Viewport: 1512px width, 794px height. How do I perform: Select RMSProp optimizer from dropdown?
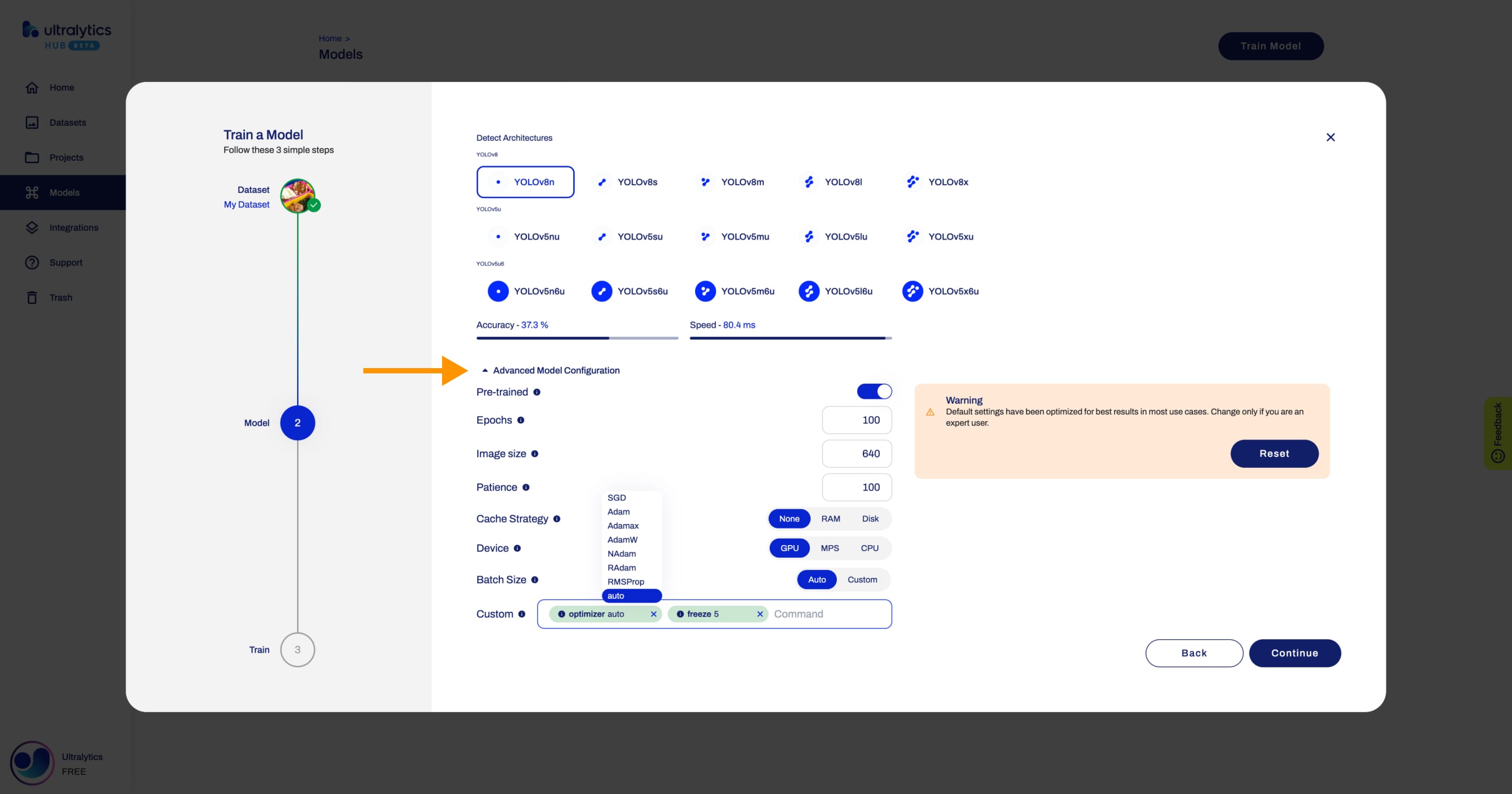[x=625, y=581]
